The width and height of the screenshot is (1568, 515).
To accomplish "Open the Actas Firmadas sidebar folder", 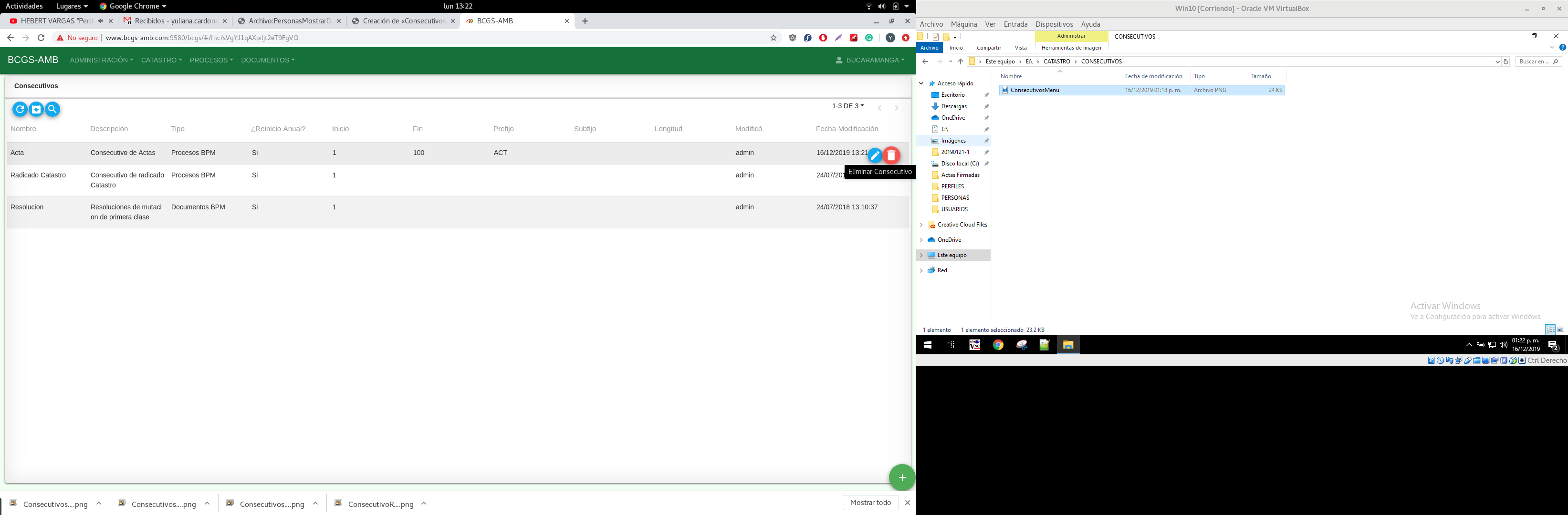I will pyautogui.click(x=960, y=175).
